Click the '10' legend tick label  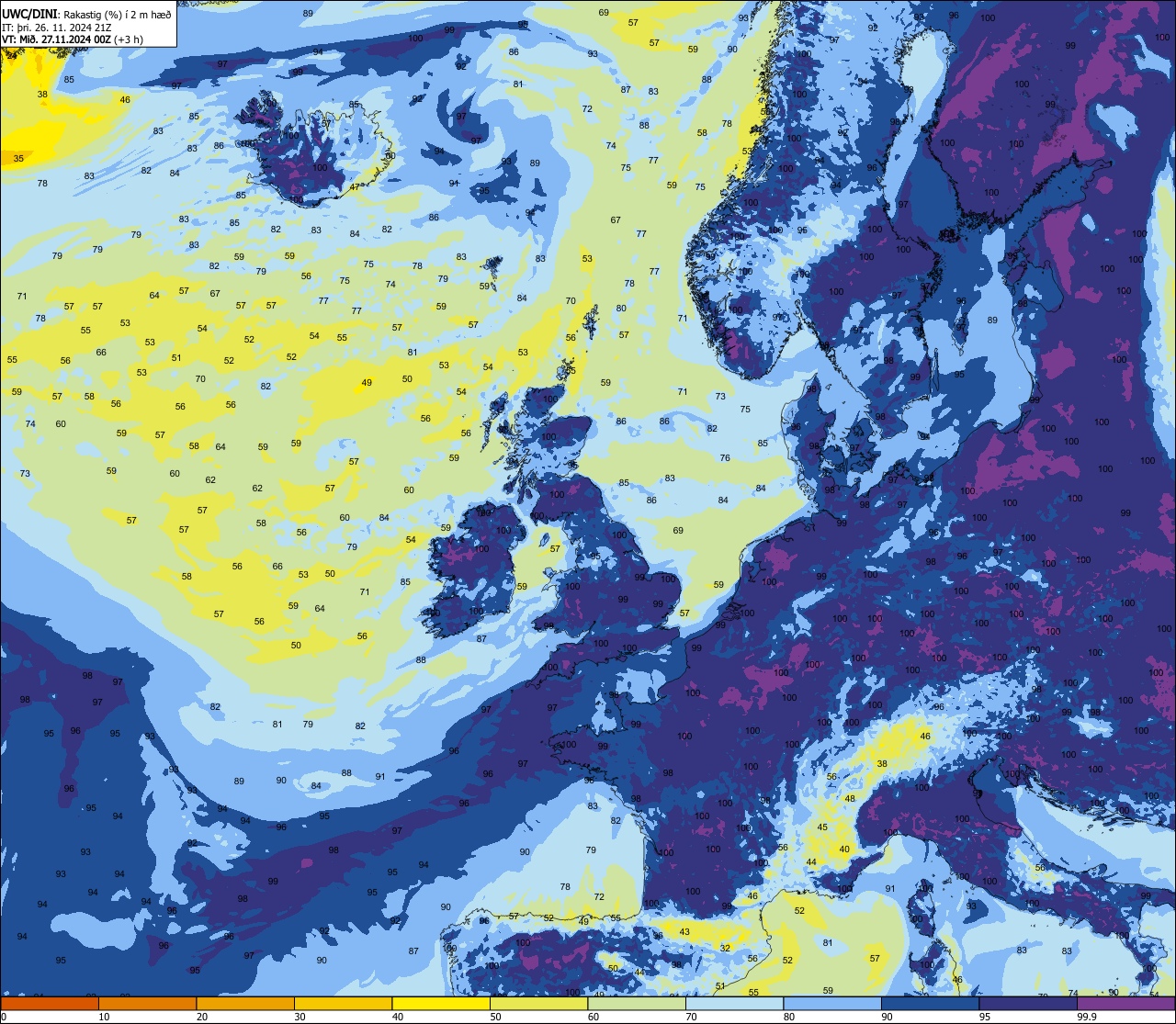click(x=105, y=1016)
